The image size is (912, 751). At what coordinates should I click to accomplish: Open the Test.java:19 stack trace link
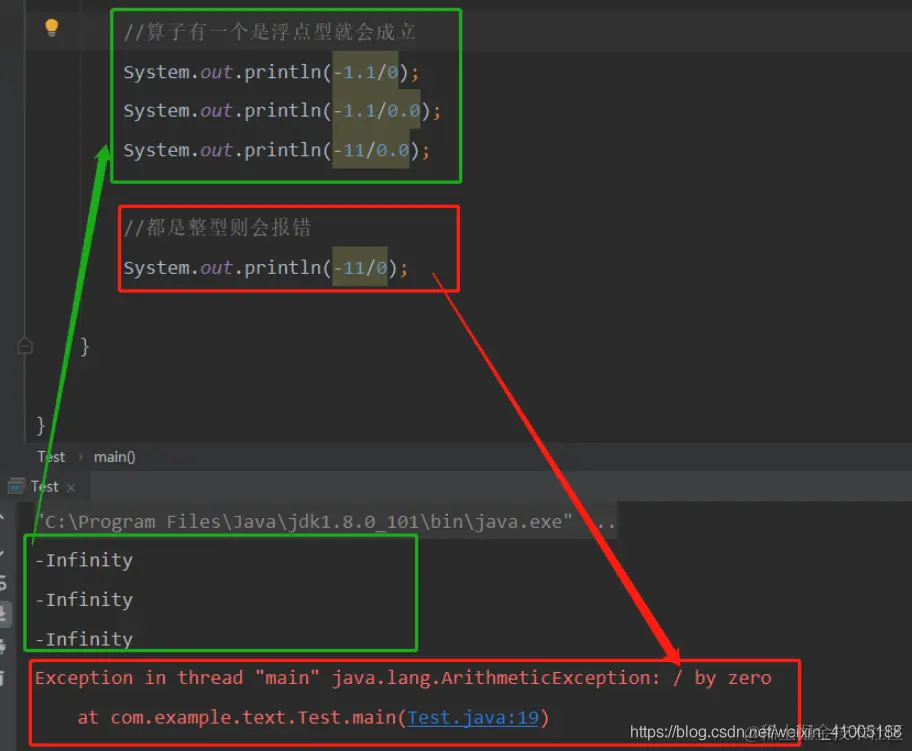tap(473, 717)
